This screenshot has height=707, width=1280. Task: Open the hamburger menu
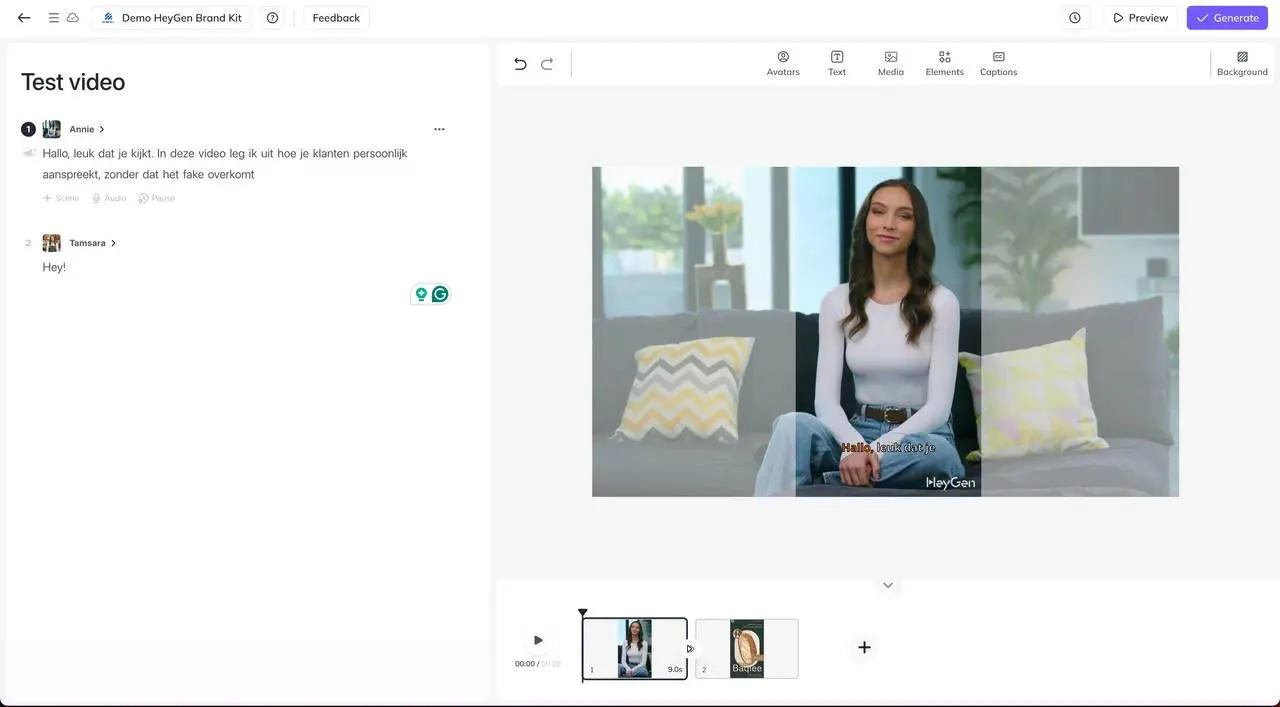coord(54,18)
